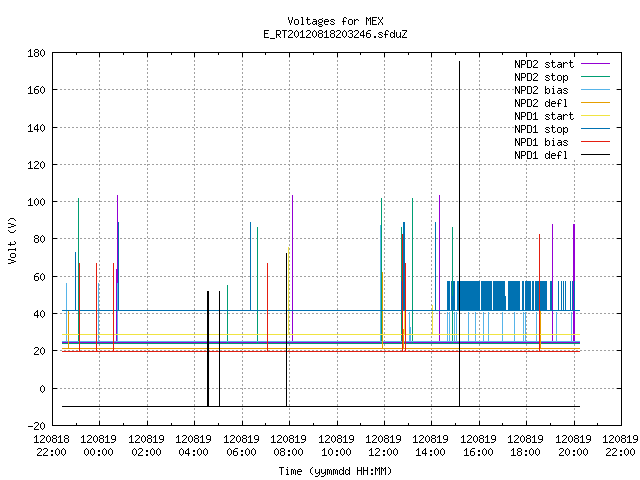Click the chart title "Voltages for MEX"
Screen dimensions: 640x480
pyautogui.click(x=335, y=21)
